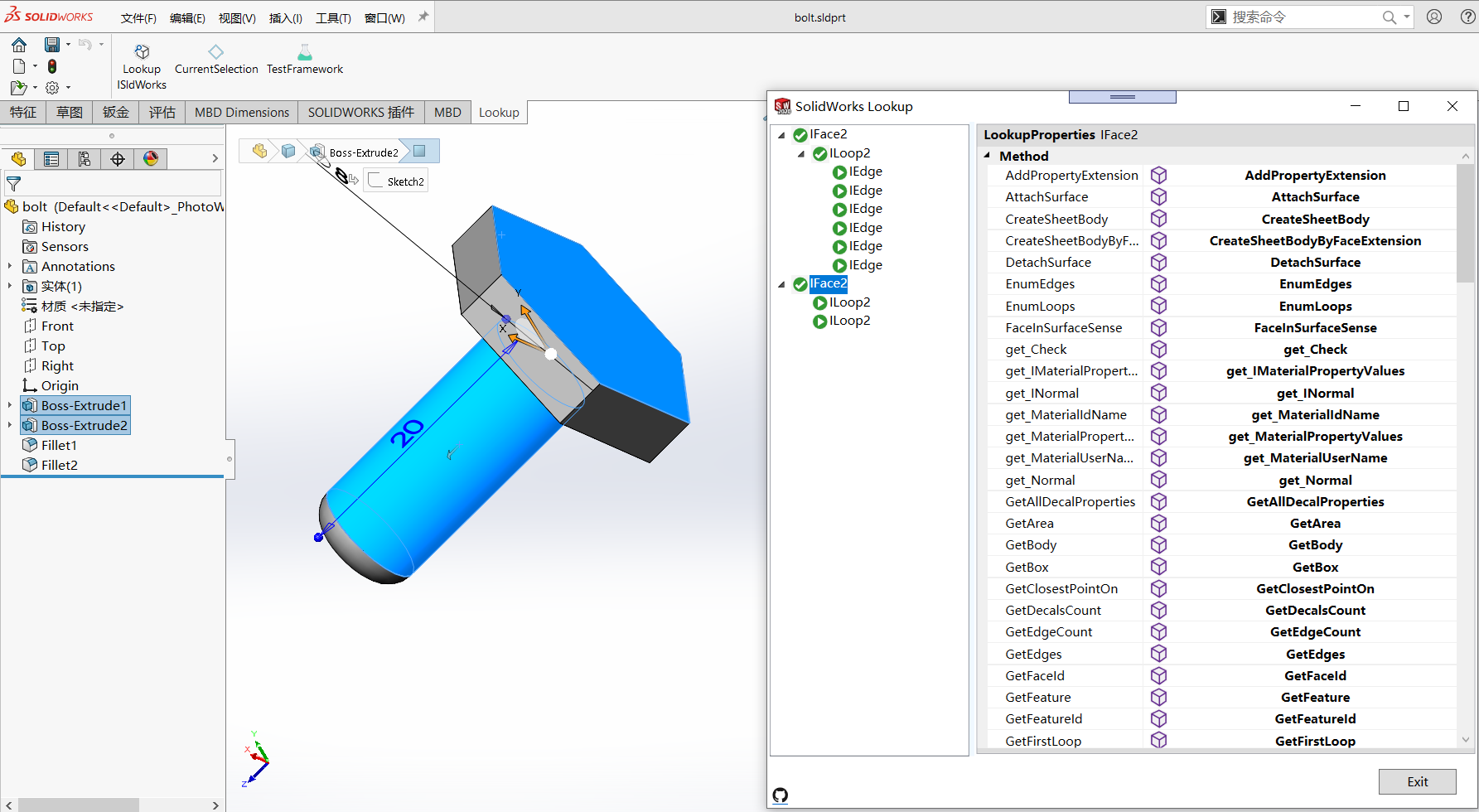Open the 视图(V) menu
1479x812 pixels.
(237, 17)
